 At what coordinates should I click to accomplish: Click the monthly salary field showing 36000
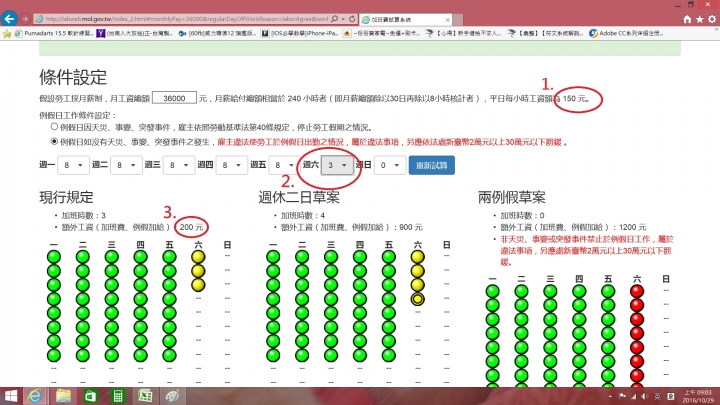(x=174, y=98)
